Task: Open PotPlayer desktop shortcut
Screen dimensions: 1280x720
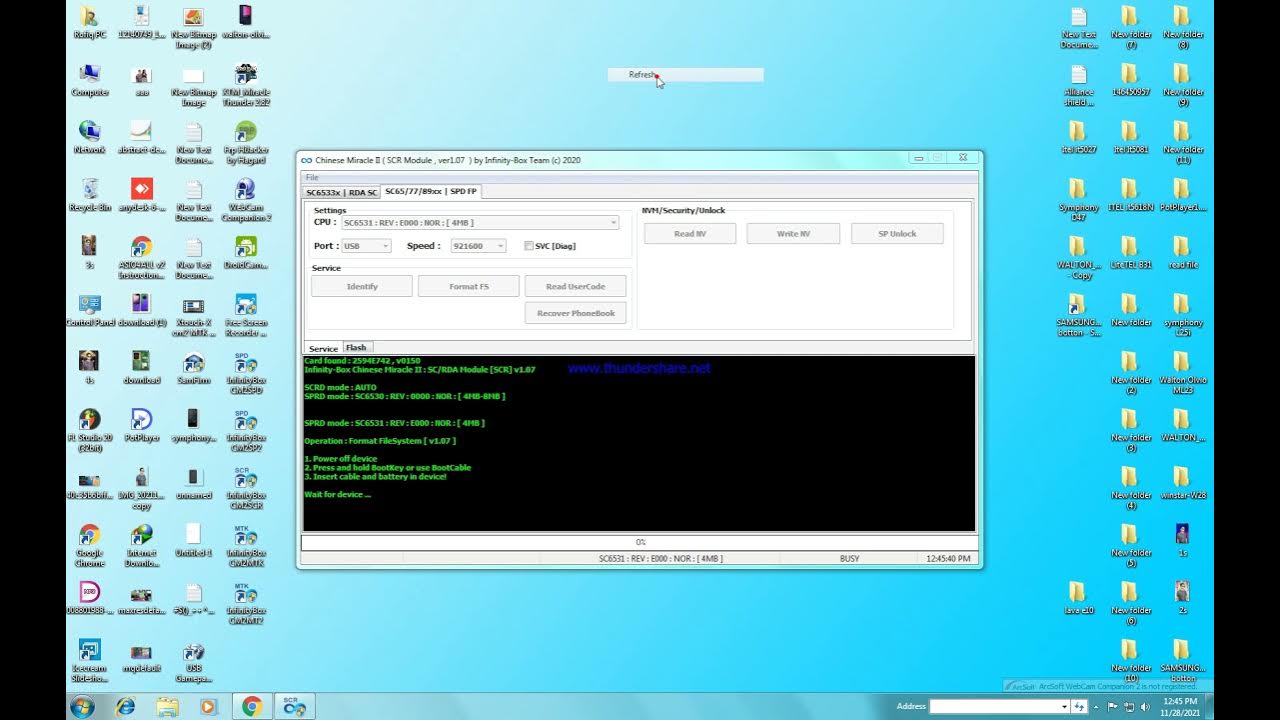Action: click(x=141, y=424)
